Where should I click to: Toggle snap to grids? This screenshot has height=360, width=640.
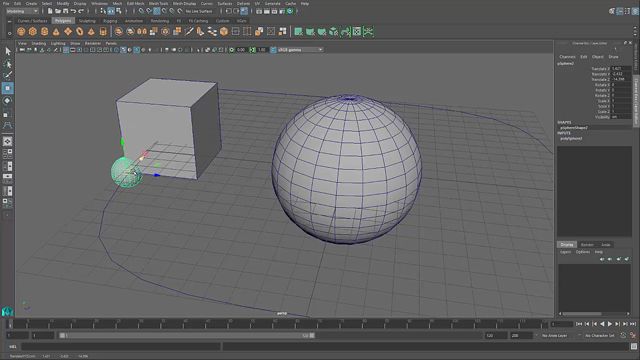click(141, 11)
